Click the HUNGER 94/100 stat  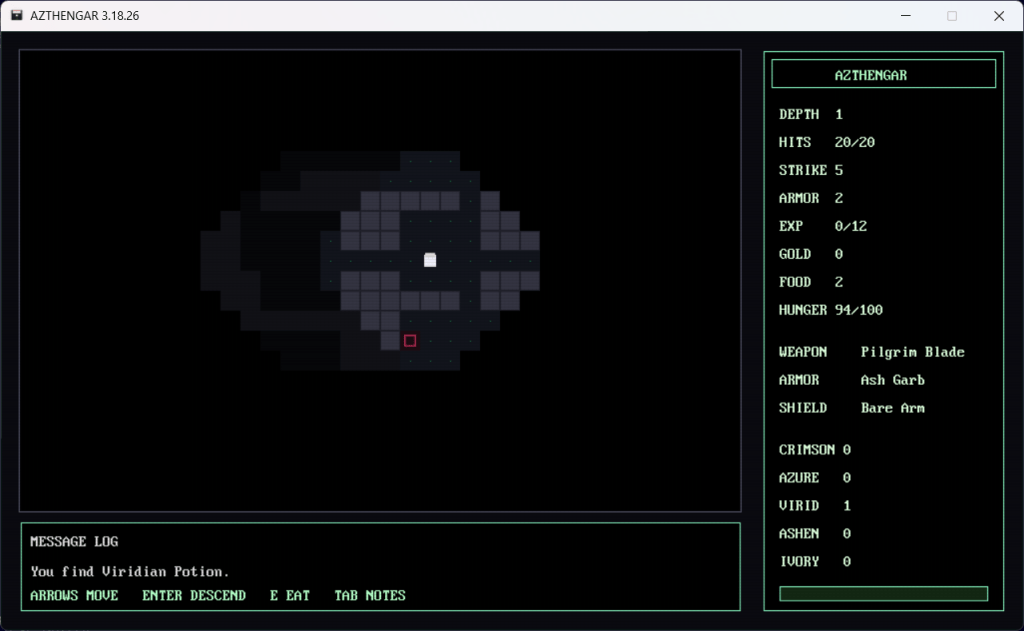831,310
